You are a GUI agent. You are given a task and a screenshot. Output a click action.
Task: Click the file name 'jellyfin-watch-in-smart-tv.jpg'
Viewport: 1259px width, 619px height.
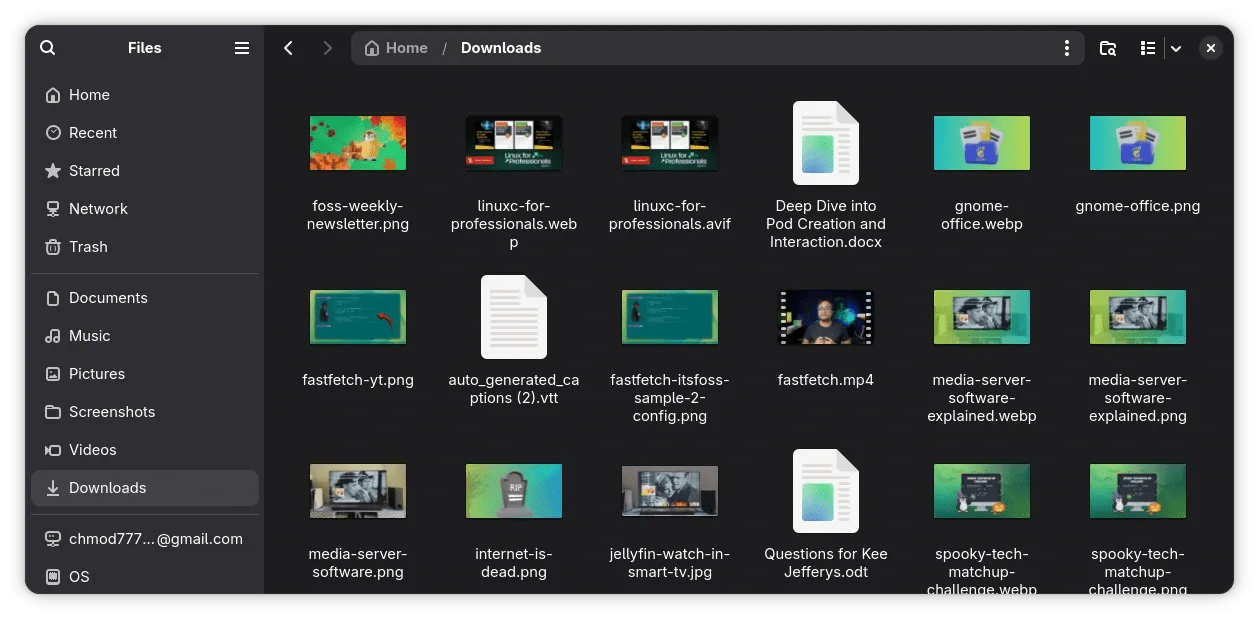[670, 563]
